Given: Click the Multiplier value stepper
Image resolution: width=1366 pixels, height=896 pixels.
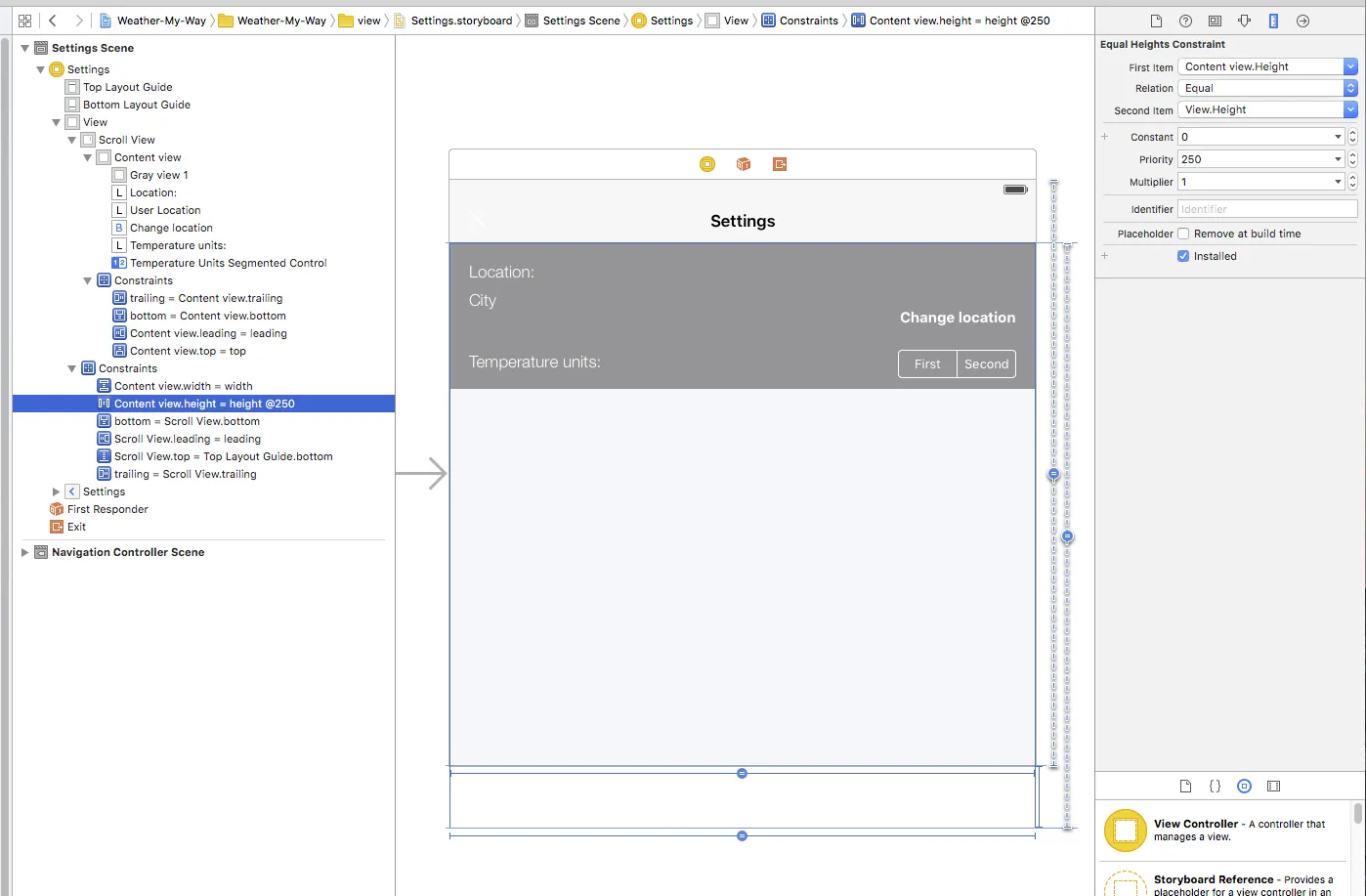Looking at the screenshot, I should (1352, 182).
